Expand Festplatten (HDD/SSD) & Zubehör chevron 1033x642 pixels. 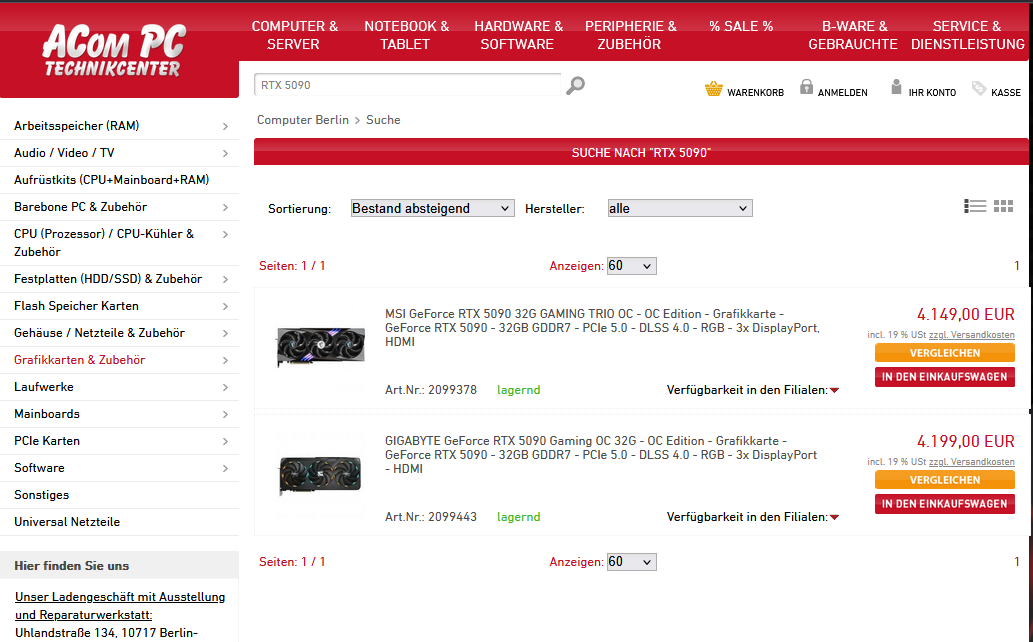[225, 279]
